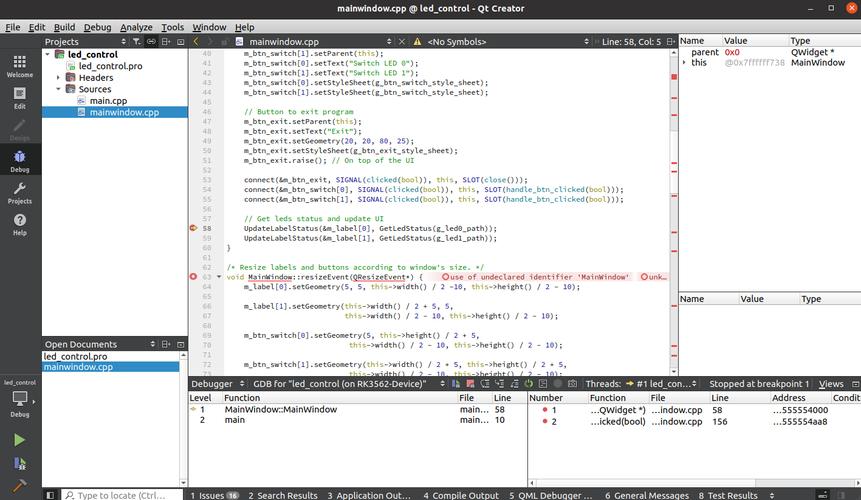
Task: Open the Welcome mode
Action: click(x=20, y=65)
